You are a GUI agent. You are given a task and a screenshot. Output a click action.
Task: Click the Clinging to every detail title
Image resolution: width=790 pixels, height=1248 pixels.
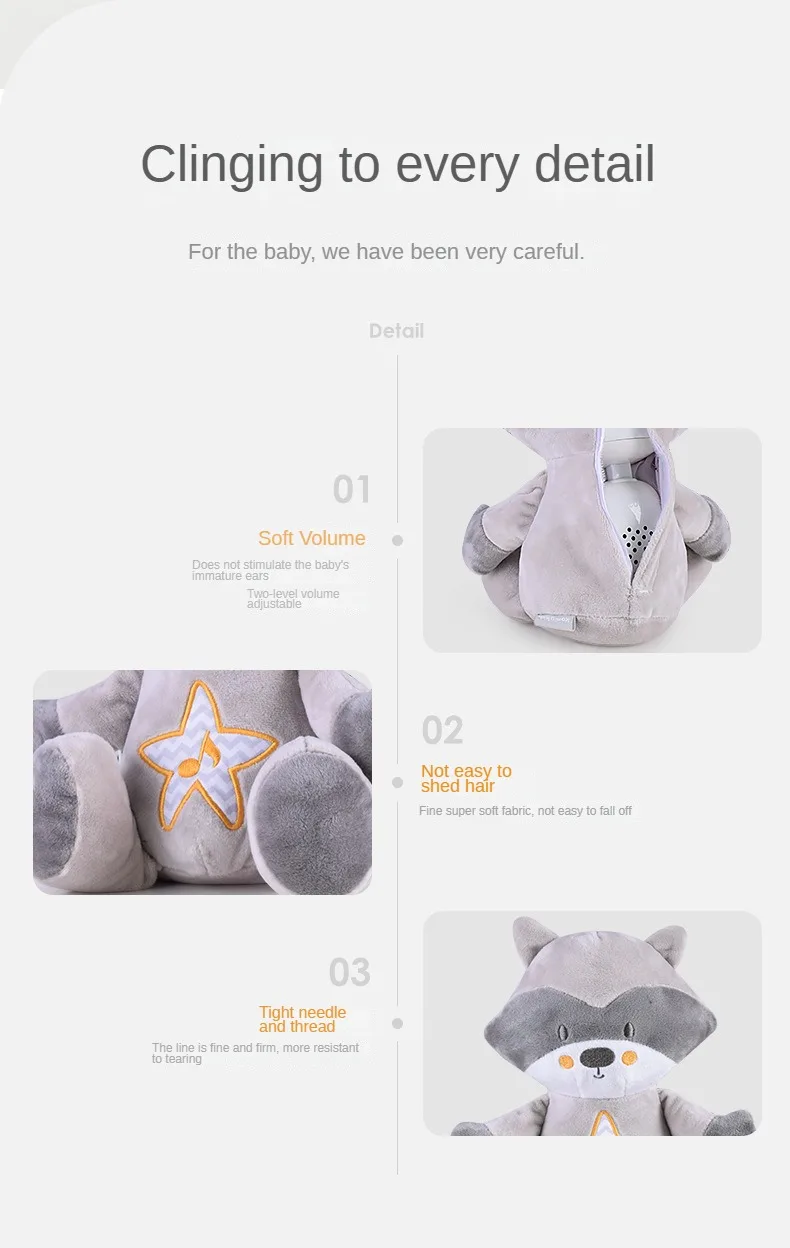(398, 164)
